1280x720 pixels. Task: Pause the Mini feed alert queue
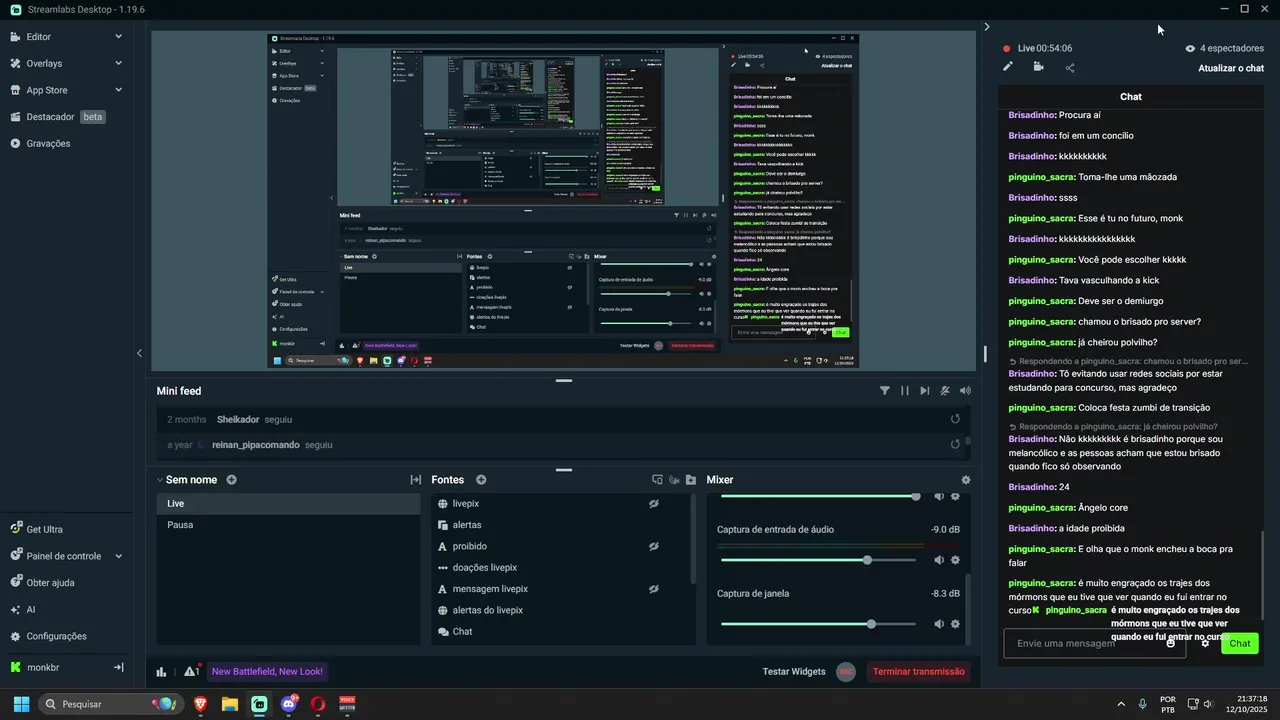[x=905, y=391]
